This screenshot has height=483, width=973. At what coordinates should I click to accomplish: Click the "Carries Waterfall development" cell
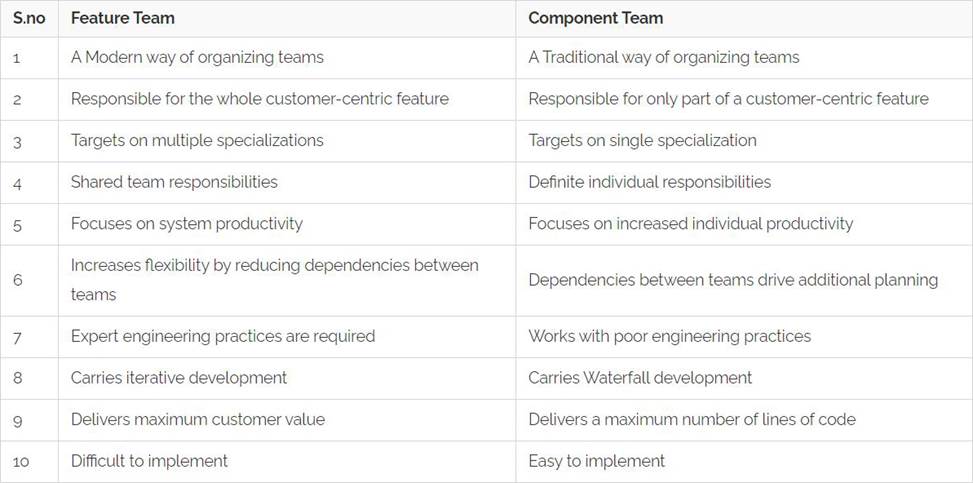tap(640, 378)
